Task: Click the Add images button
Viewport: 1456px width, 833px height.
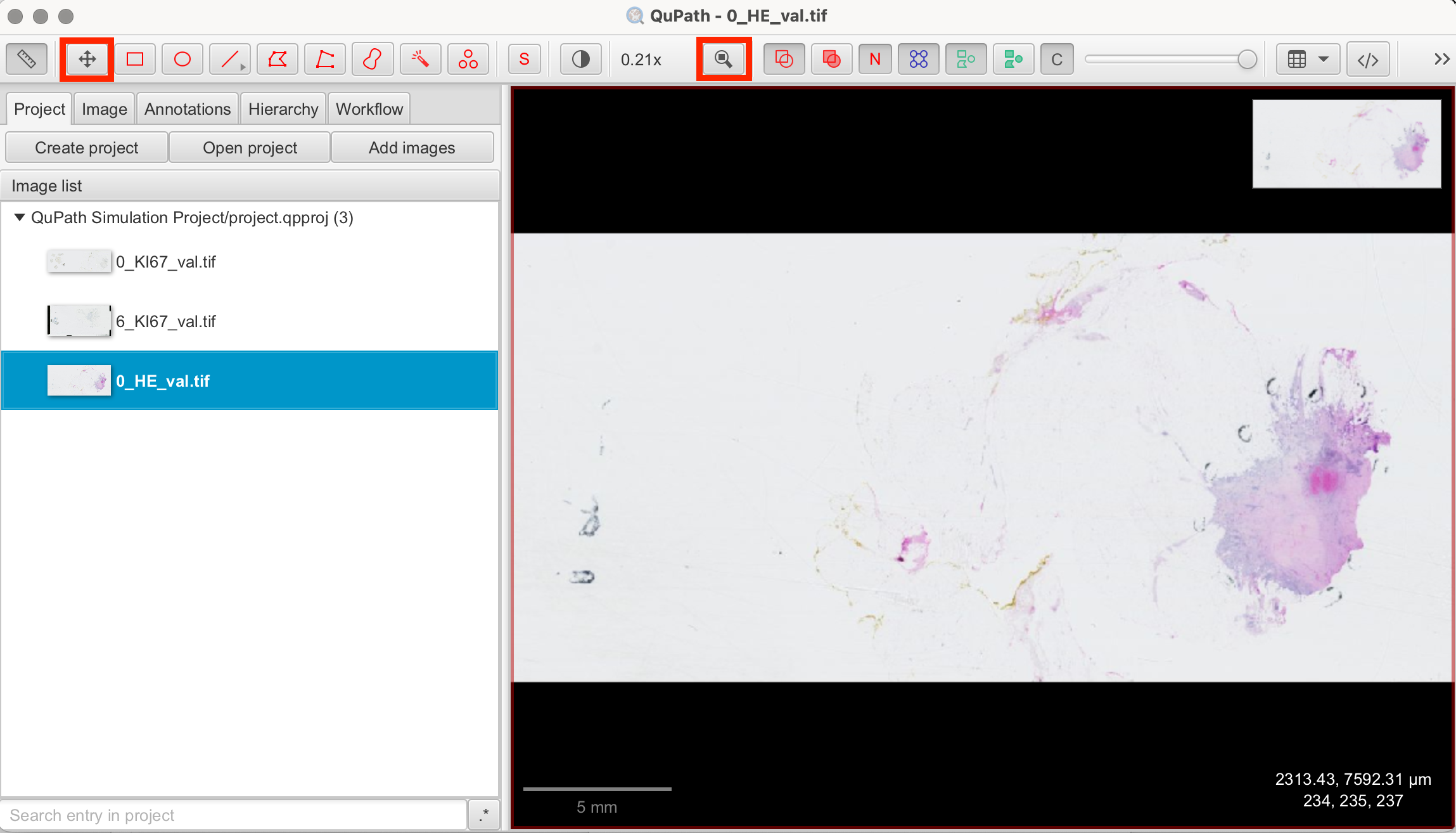Action: 412,148
